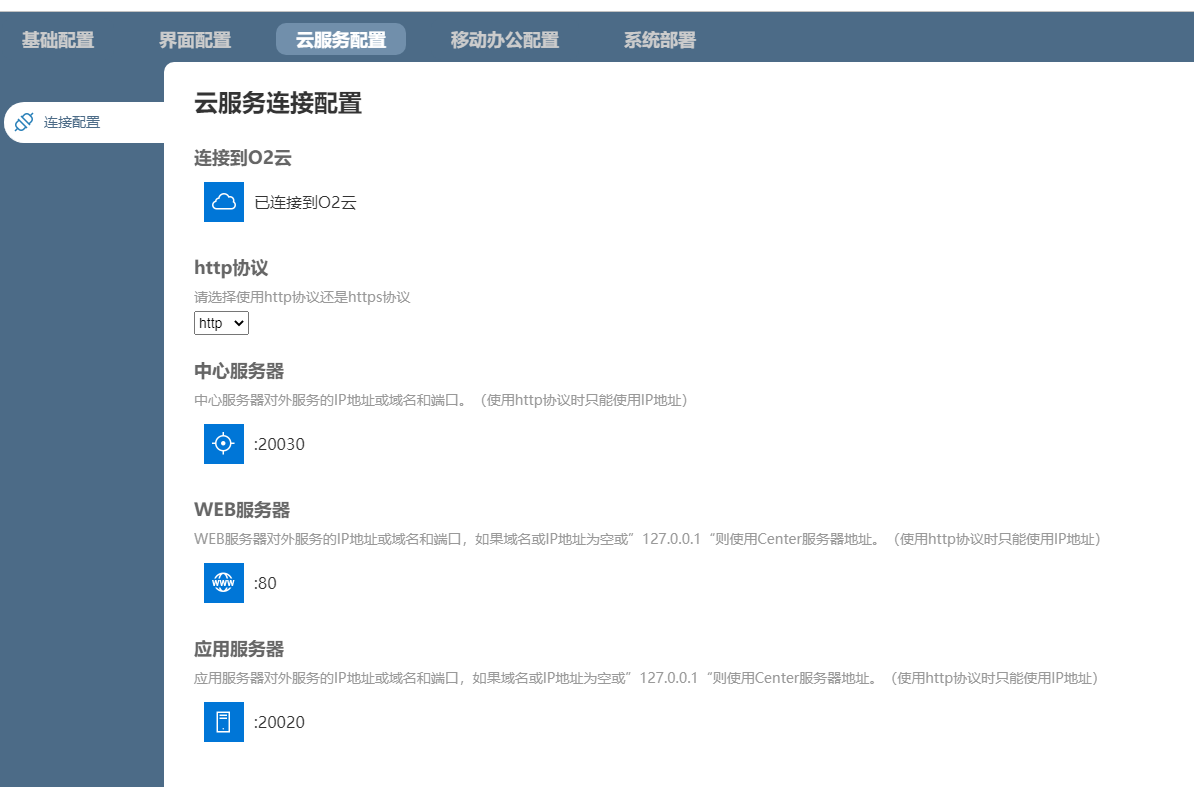Select 连接配置 label in the sidebar
The image size is (1194, 787).
pos(72,122)
